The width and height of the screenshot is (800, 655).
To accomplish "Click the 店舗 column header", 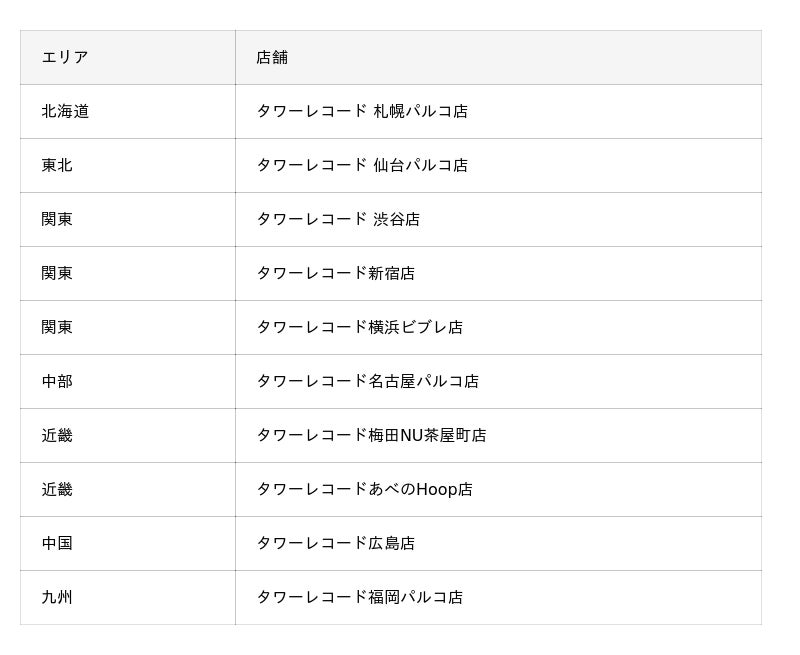I will [272, 57].
